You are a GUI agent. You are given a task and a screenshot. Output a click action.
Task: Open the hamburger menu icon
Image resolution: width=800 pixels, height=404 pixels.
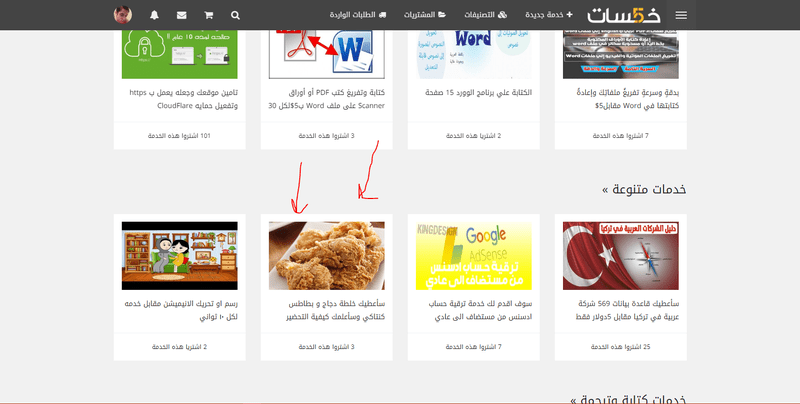pyautogui.click(x=681, y=15)
